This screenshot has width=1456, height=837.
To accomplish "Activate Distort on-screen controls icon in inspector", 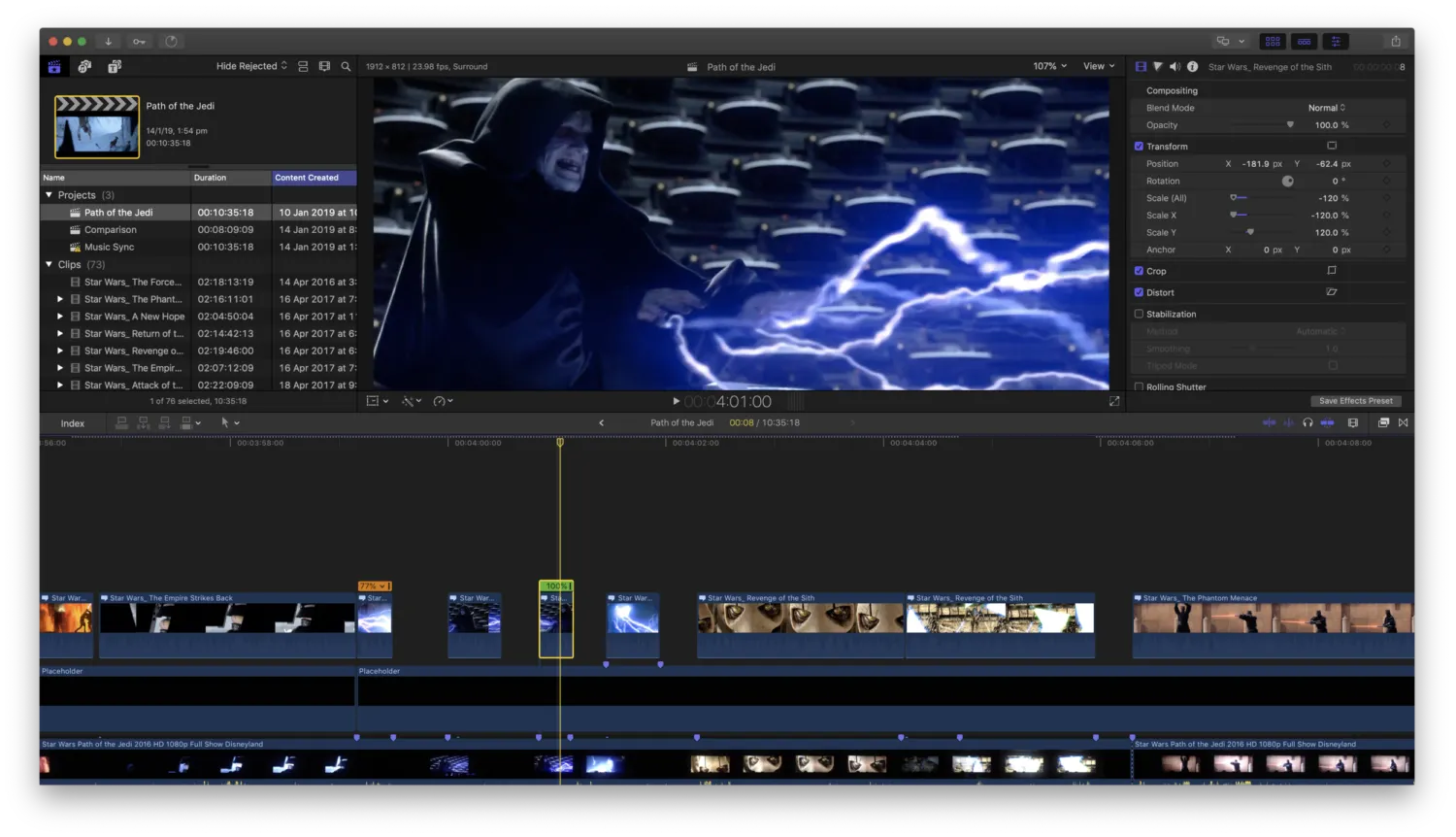I will pos(1332,292).
